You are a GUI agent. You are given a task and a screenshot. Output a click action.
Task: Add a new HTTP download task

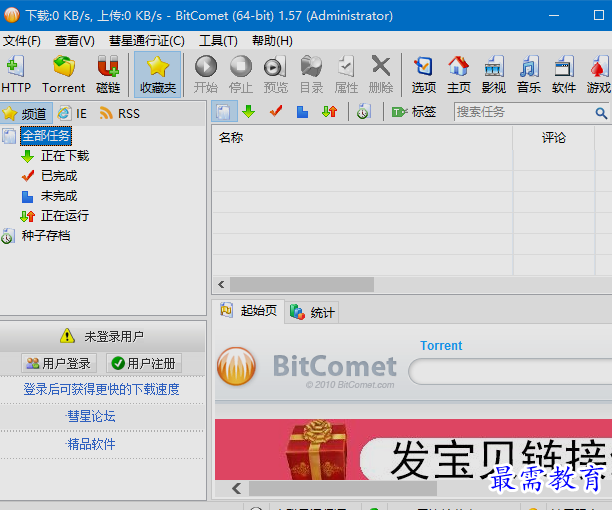point(16,75)
